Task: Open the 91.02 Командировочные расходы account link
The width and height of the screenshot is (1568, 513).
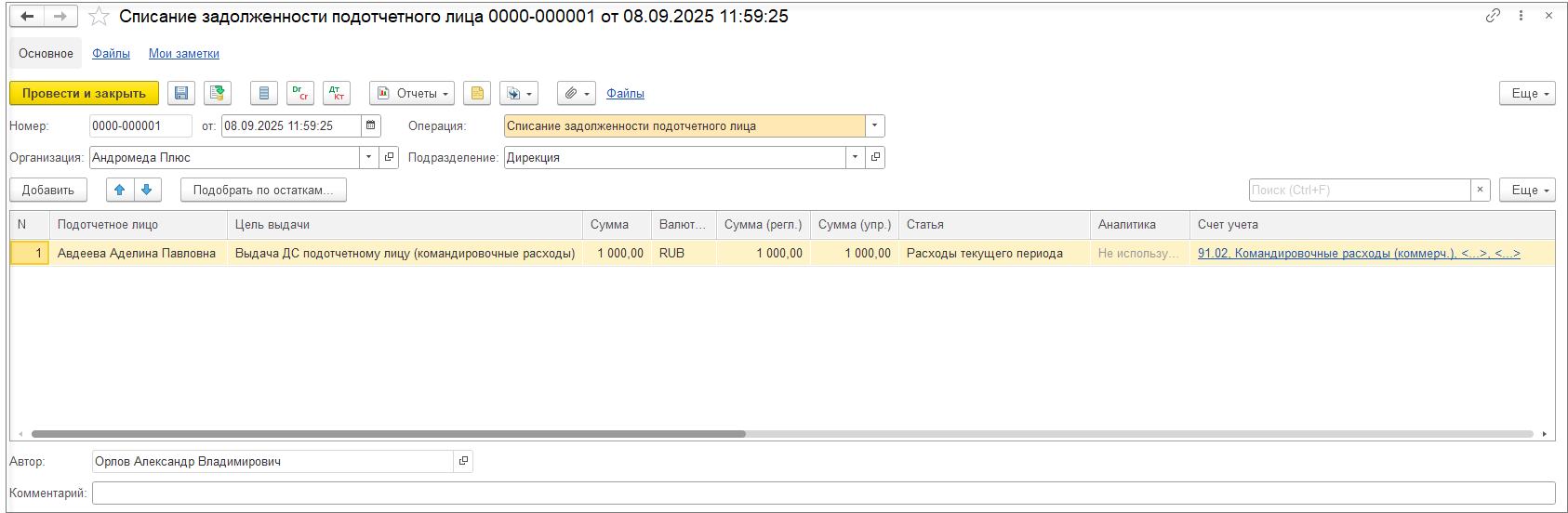Action: [x=1359, y=253]
